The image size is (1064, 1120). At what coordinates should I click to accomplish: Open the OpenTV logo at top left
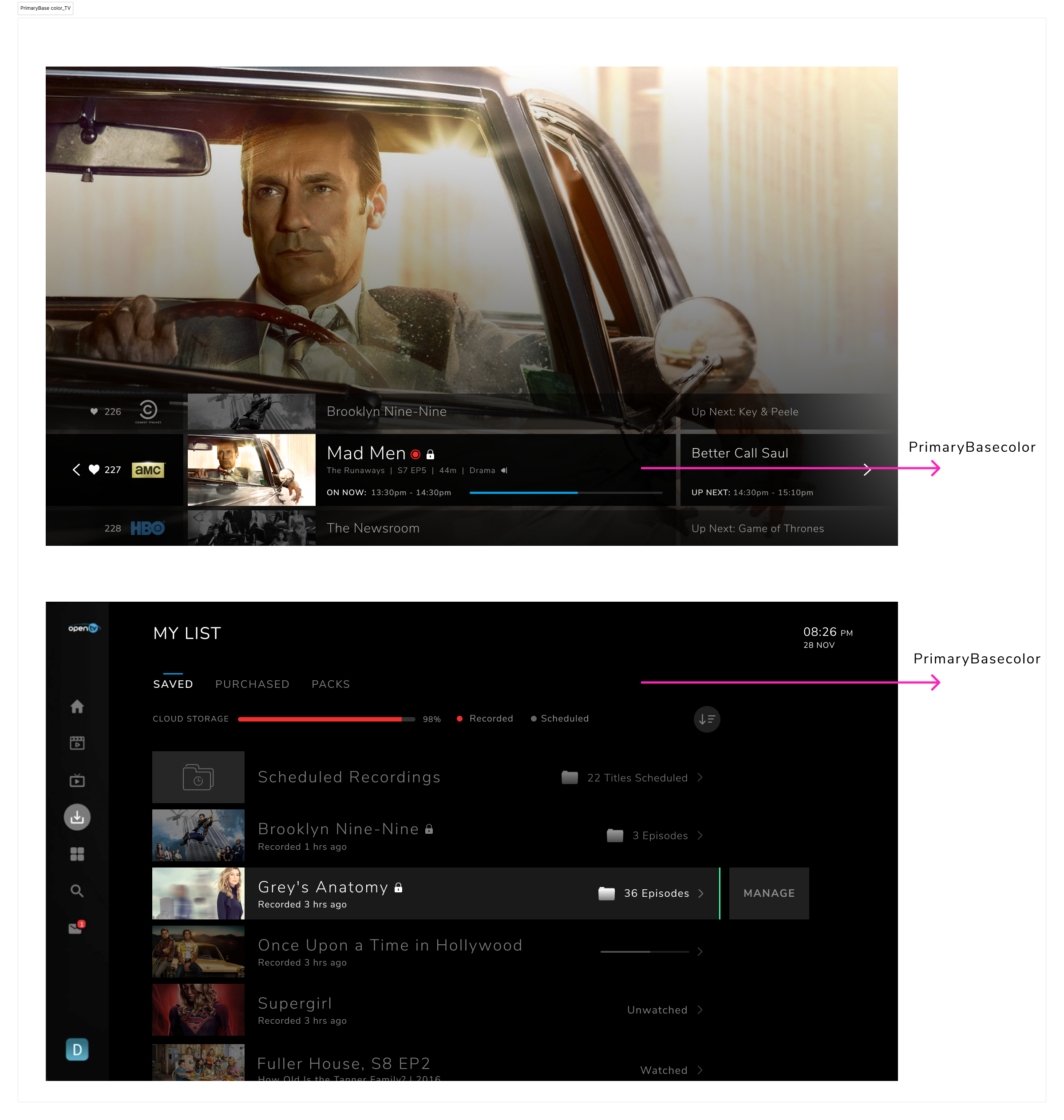[83, 629]
